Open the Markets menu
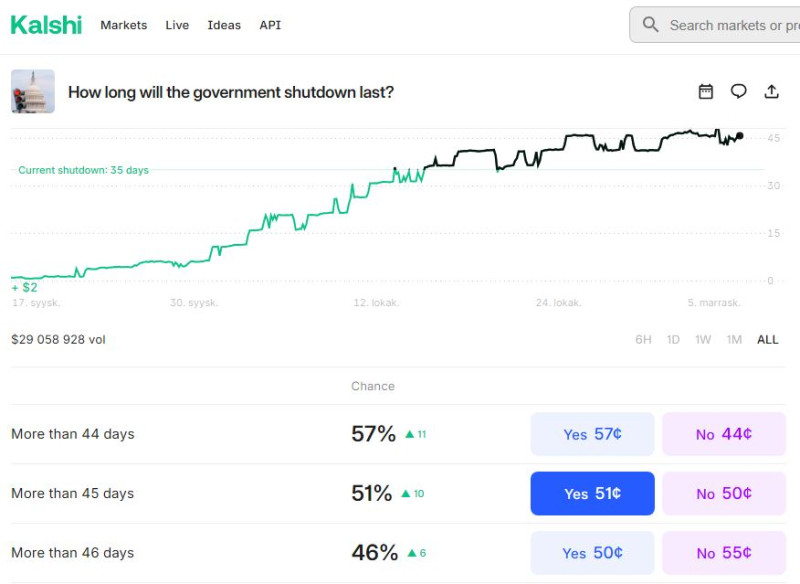The image size is (800, 584). coord(123,25)
